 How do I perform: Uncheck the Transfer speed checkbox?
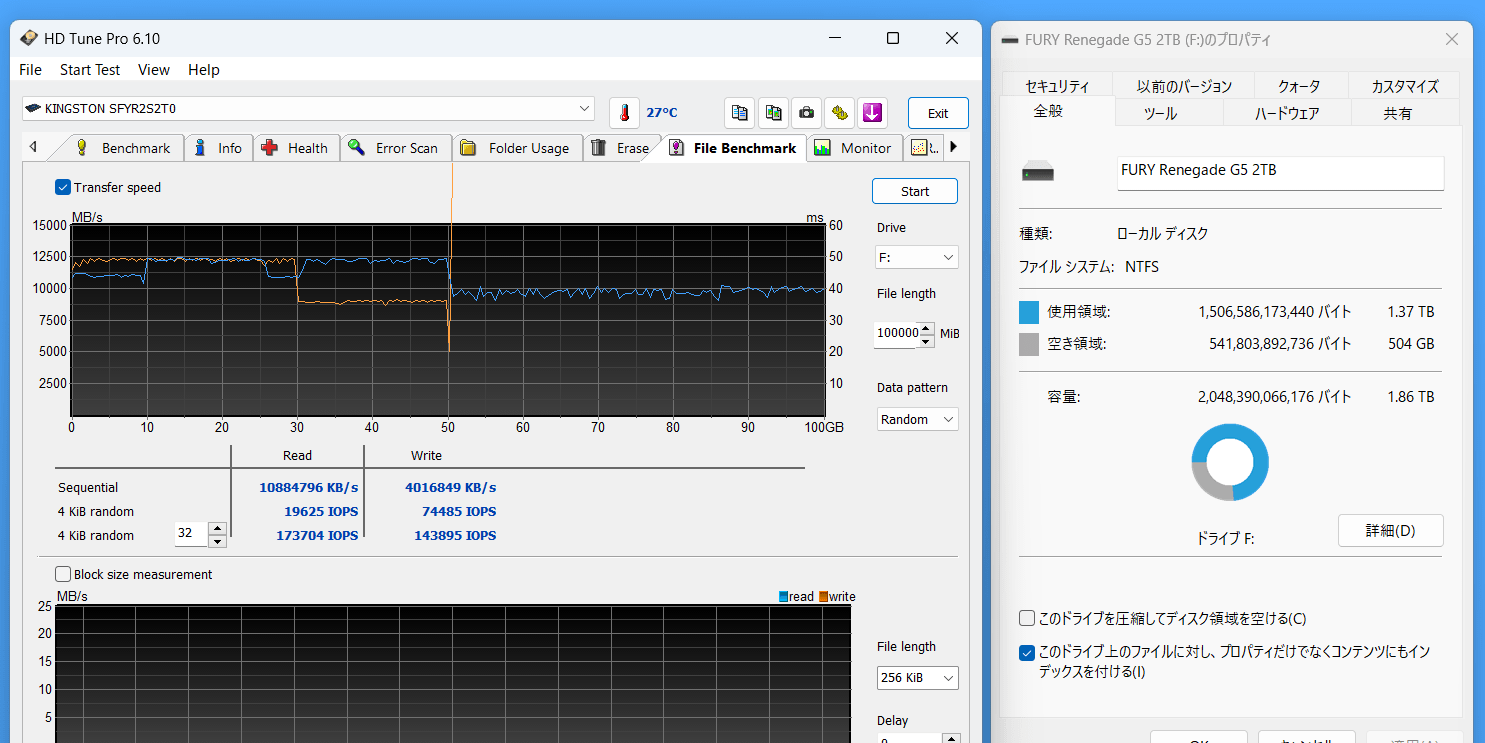point(63,187)
